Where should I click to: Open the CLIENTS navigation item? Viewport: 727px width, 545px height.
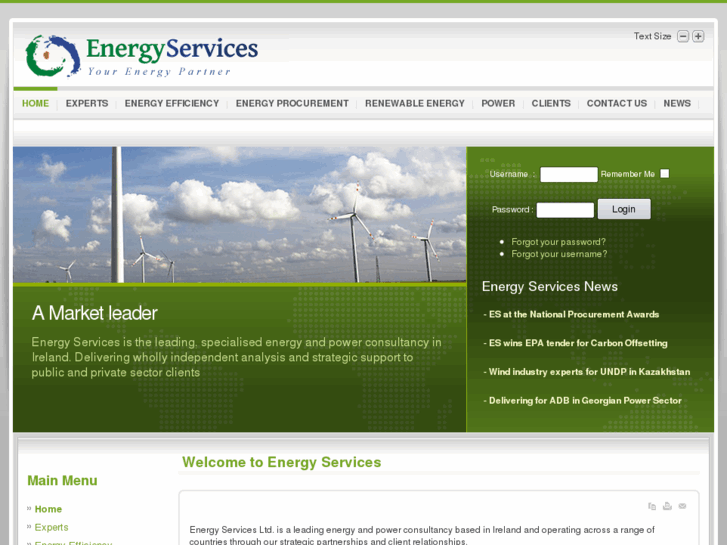pyautogui.click(x=551, y=103)
